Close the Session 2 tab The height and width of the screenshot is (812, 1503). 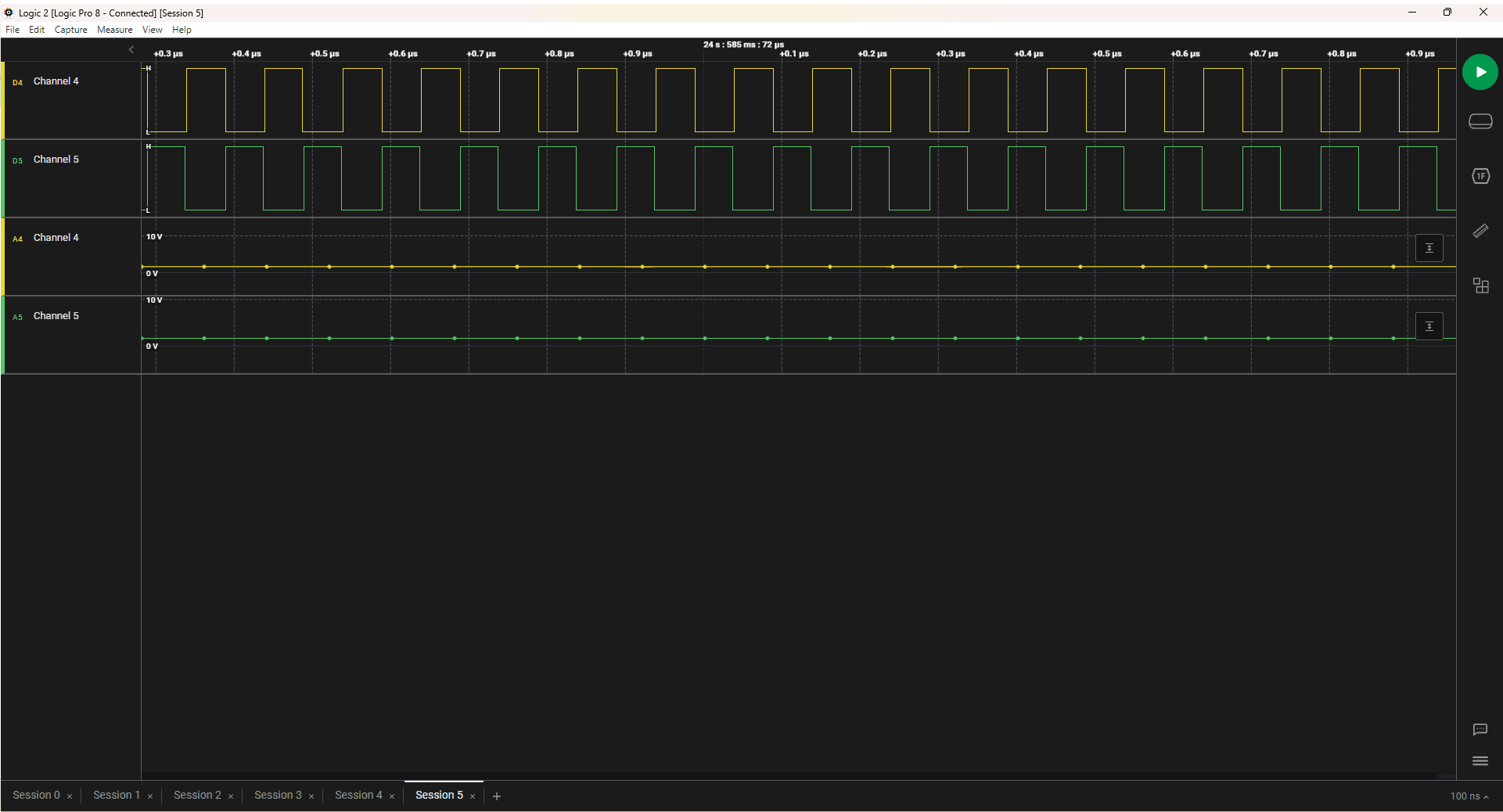pos(231,796)
